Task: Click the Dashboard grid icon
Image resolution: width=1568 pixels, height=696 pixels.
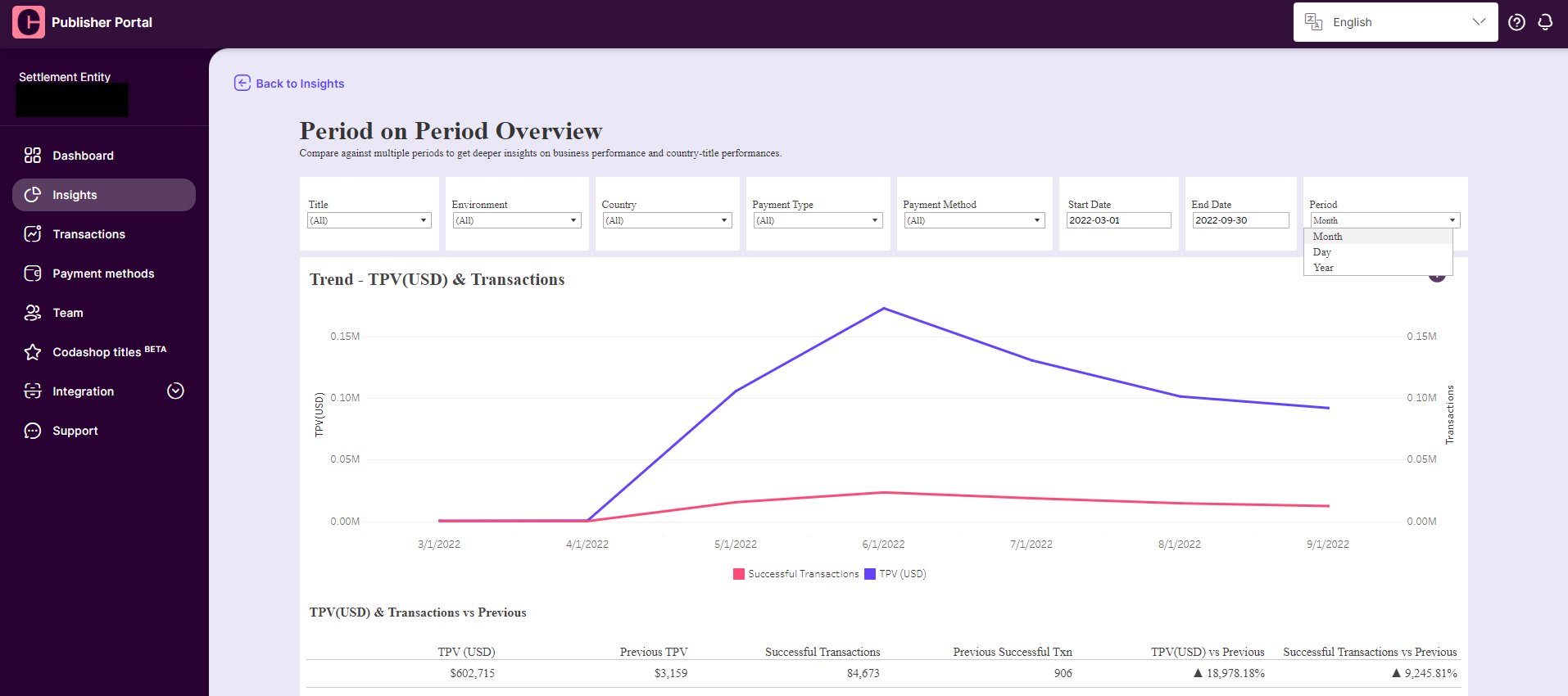Action: [x=33, y=156]
